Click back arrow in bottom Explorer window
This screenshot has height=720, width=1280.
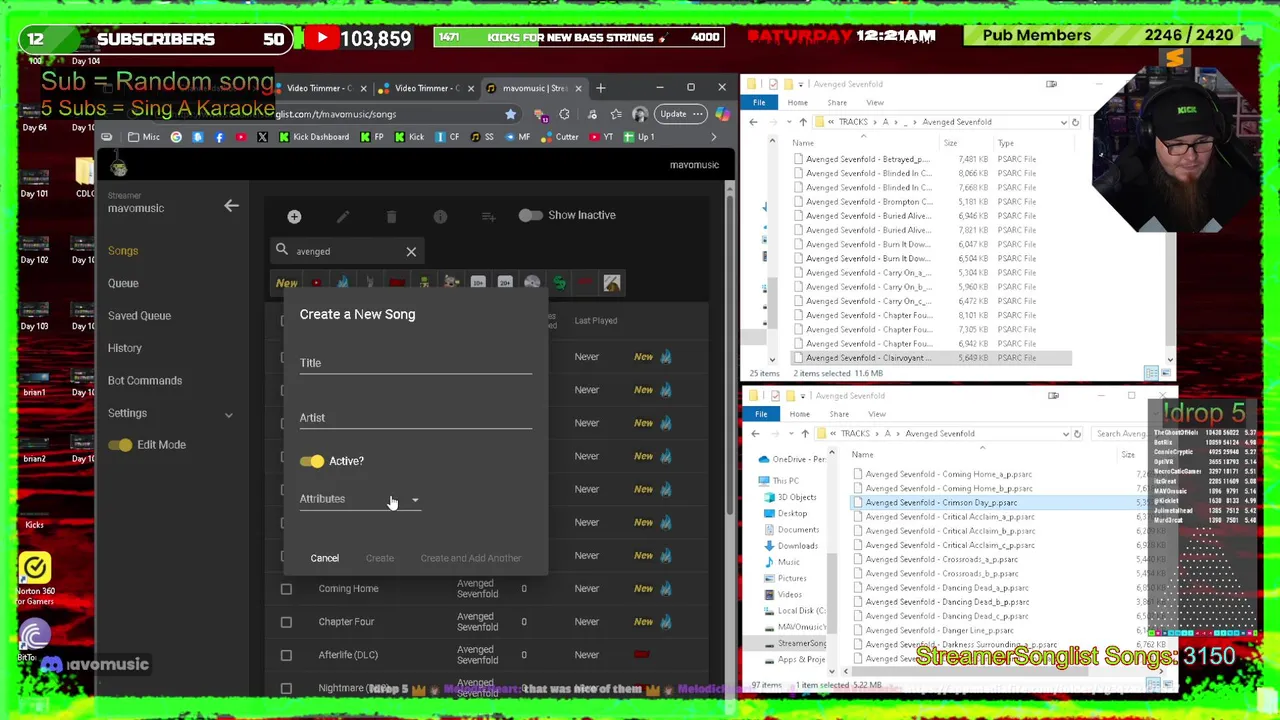[x=755, y=434]
